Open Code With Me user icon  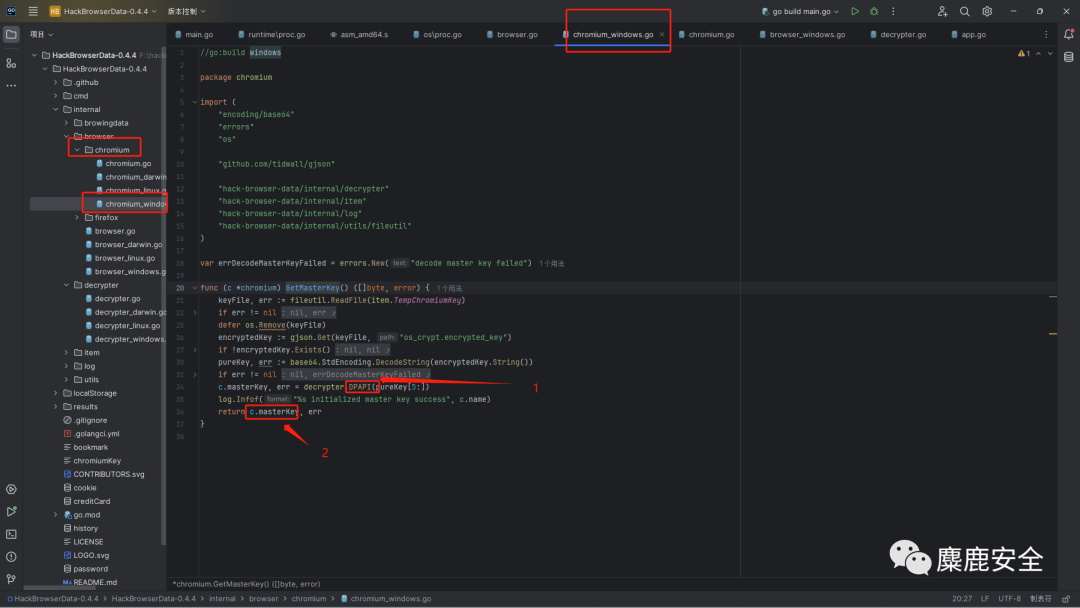point(942,11)
